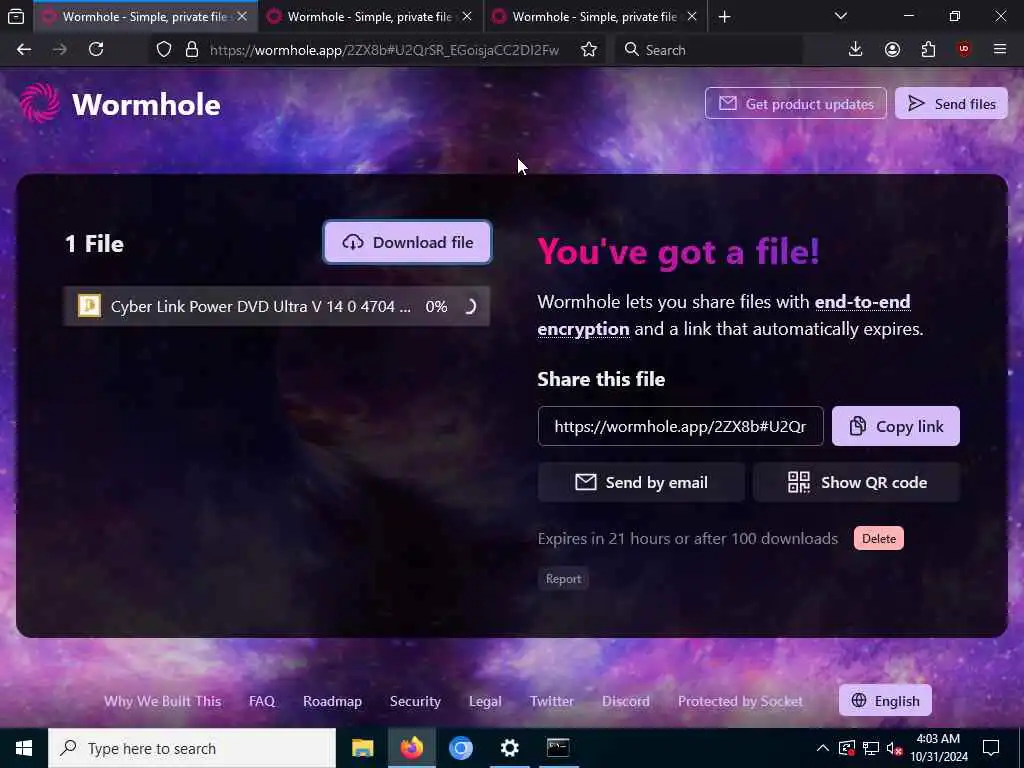The width and height of the screenshot is (1024, 768).
Task: Open the network tray icon
Action: 871,748
